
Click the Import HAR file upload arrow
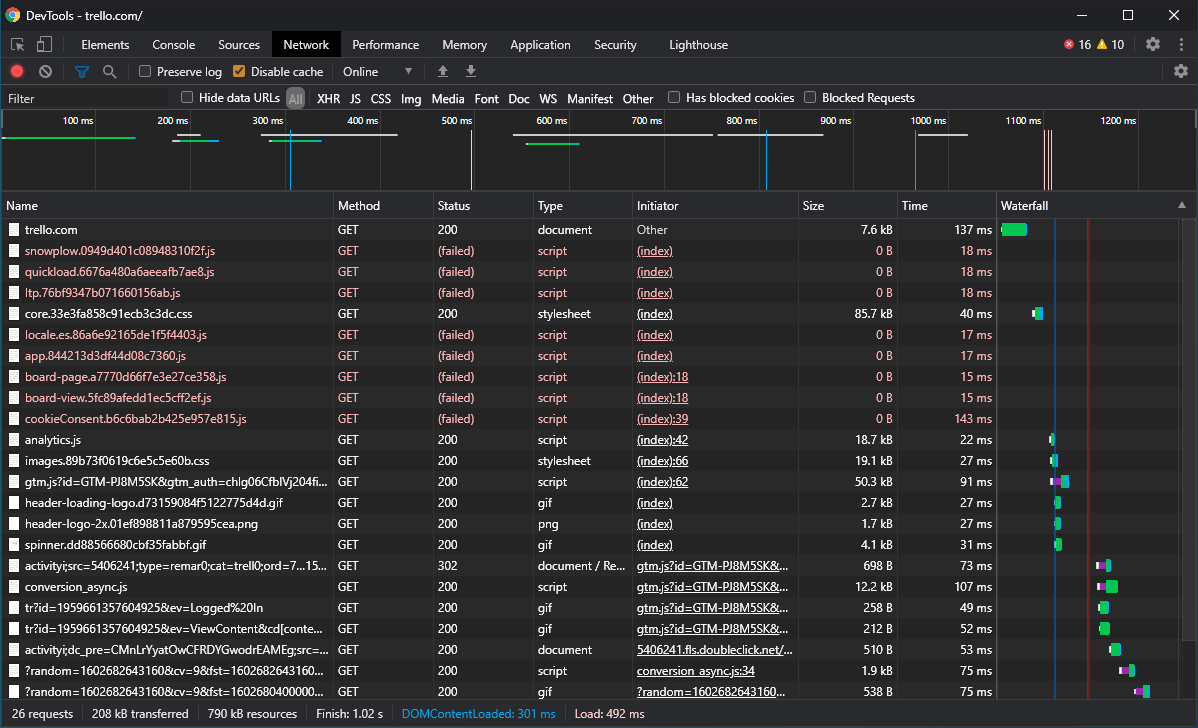coord(442,71)
